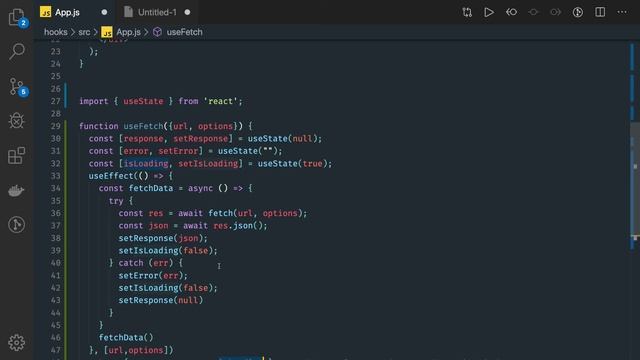Click line number 40 in the gutter
The image size is (640, 360).
click(56, 263)
